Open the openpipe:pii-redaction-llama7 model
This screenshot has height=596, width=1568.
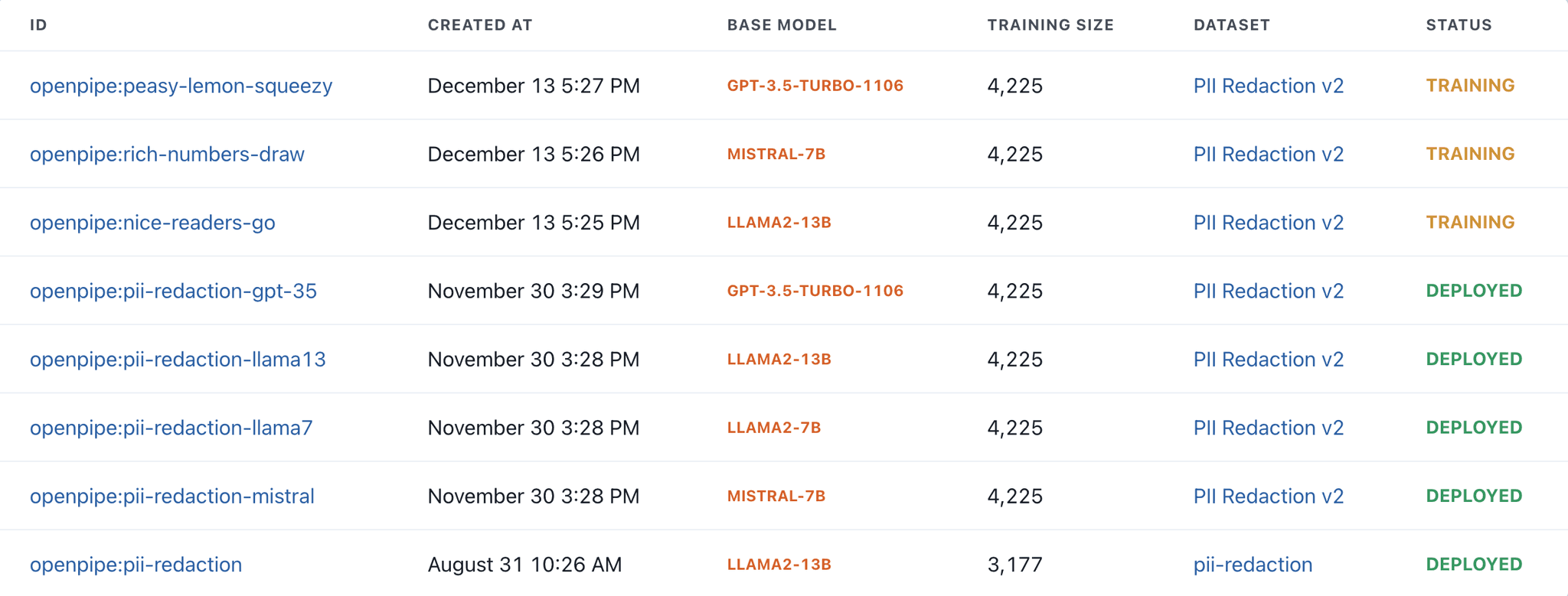[x=170, y=428]
